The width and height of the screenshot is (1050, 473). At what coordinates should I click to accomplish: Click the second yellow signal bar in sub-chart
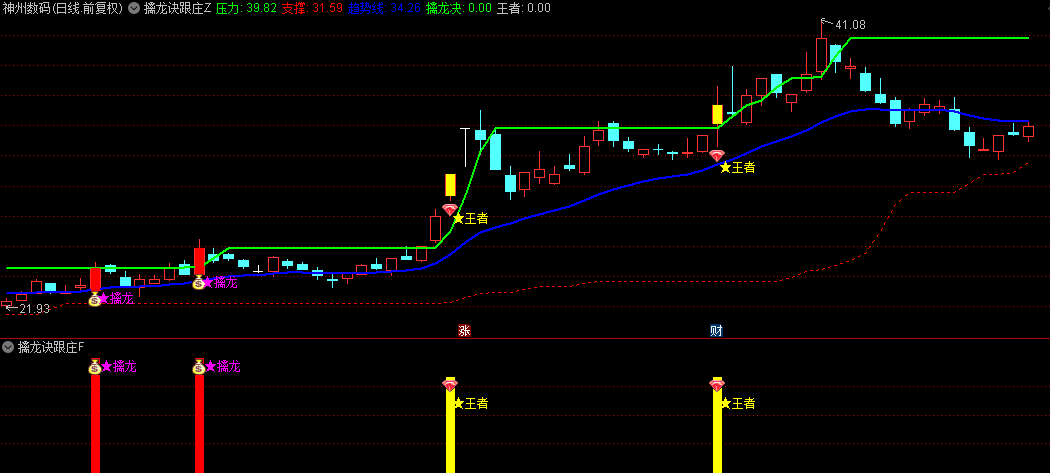[717, 425]
